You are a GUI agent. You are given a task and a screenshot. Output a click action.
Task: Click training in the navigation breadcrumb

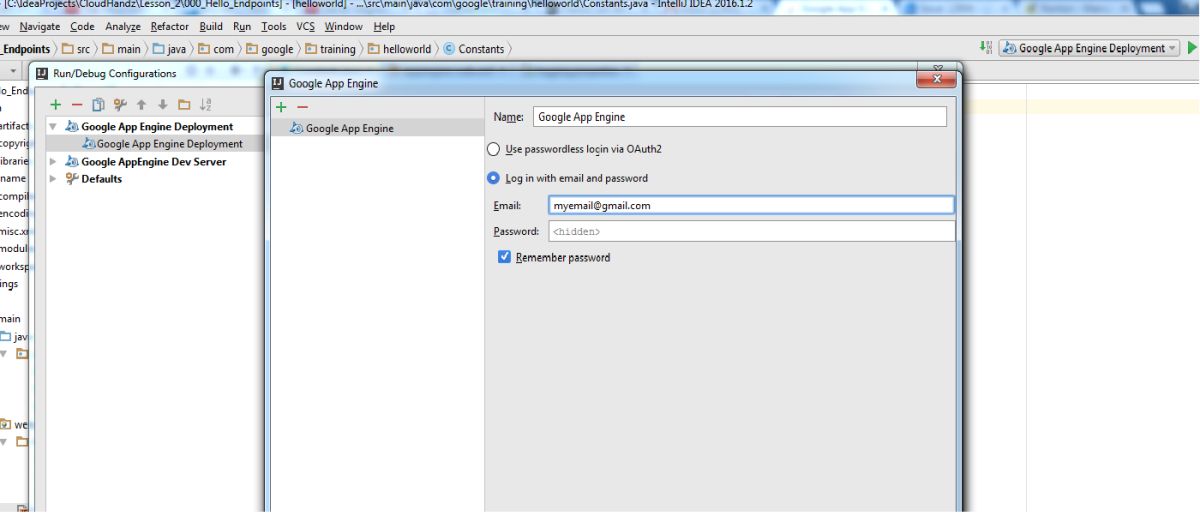point(330,49)
